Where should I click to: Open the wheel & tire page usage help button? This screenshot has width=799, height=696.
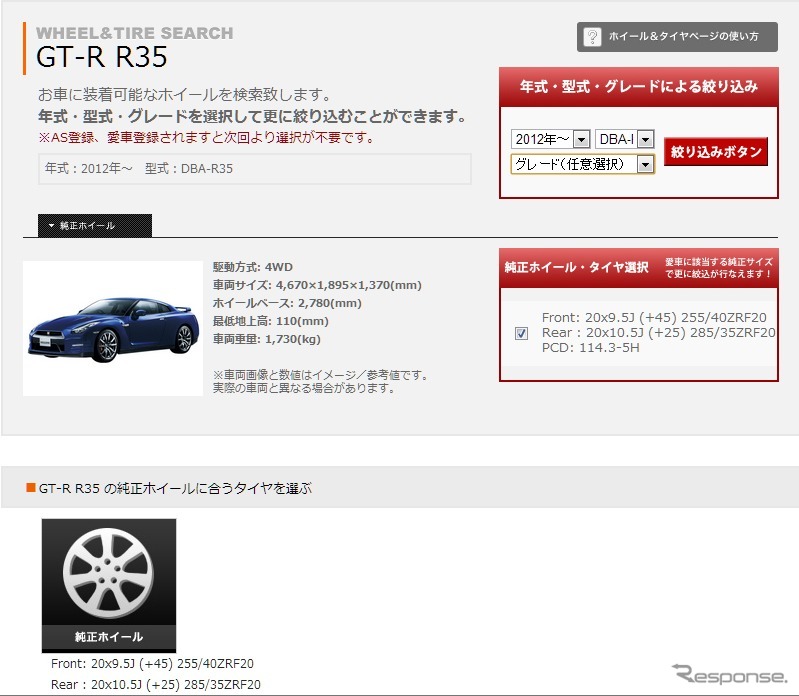tap(677, 37)
